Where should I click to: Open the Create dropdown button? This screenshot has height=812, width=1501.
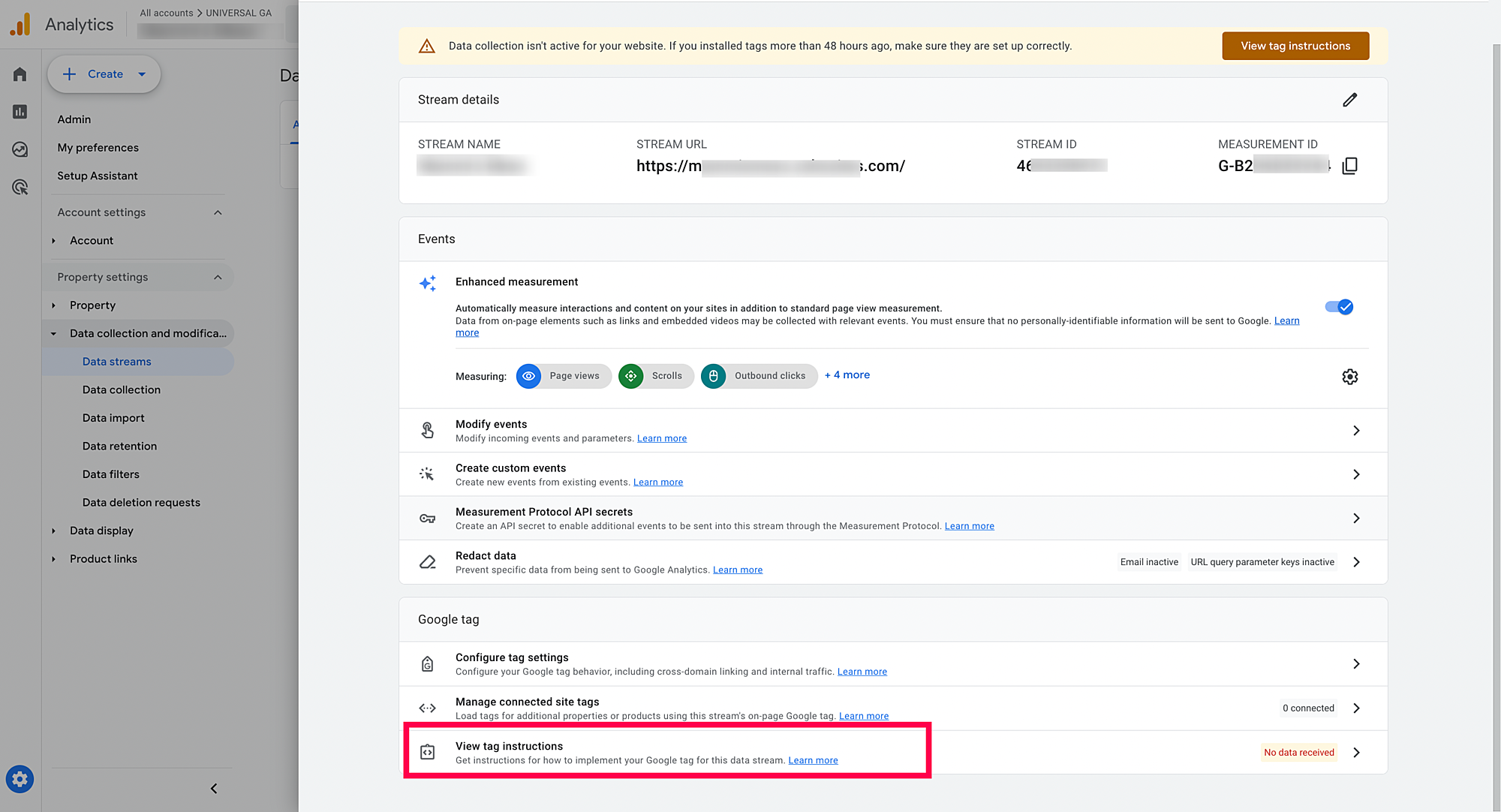(104, 74)
